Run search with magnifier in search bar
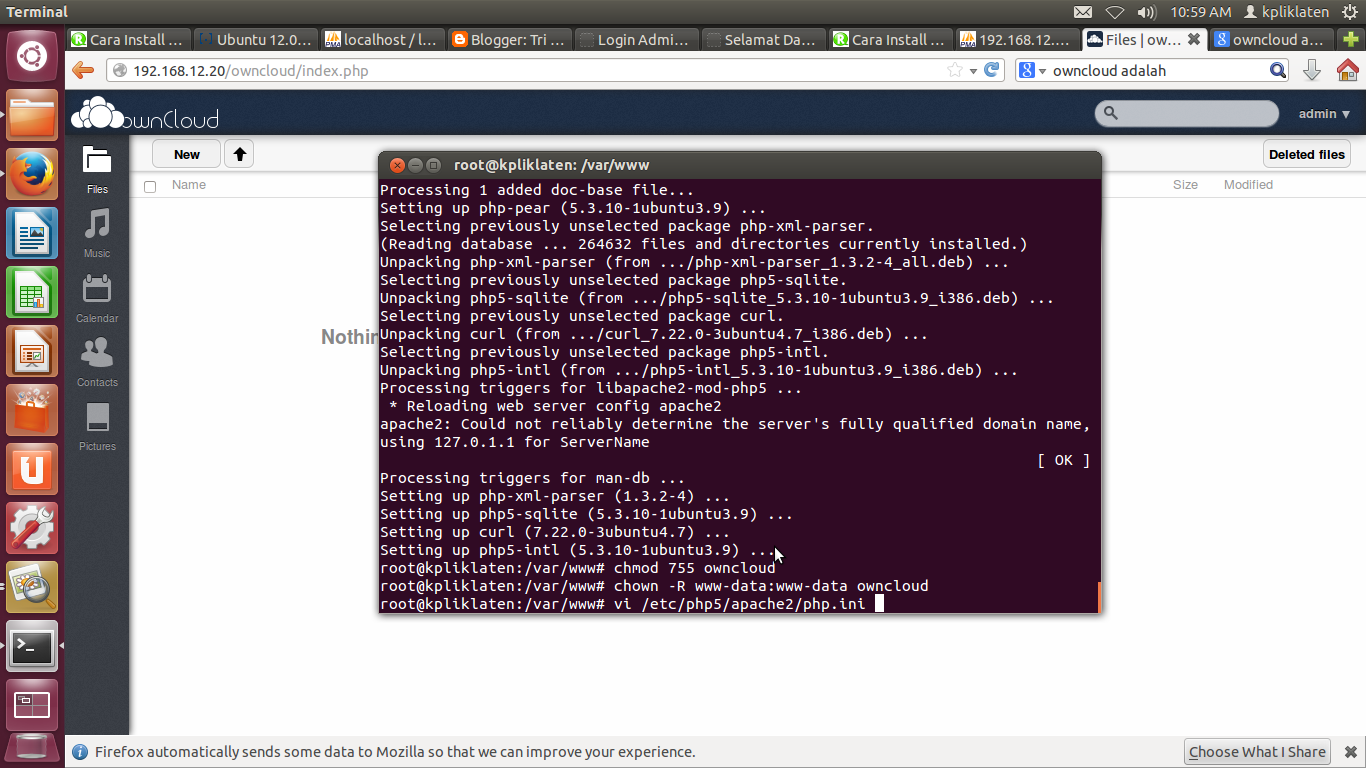Image resolution: width=1366 pixels, height=768 pixels. (1278, 70)
